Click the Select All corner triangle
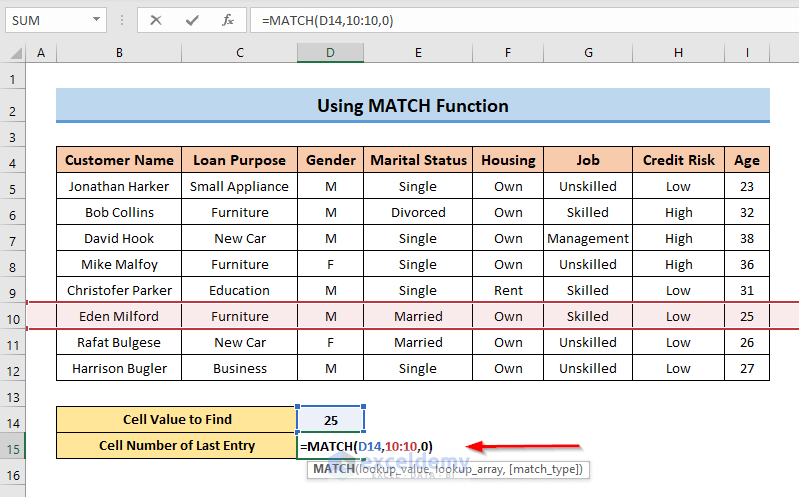Screen dimensions: 799x497 pos(13,53)
